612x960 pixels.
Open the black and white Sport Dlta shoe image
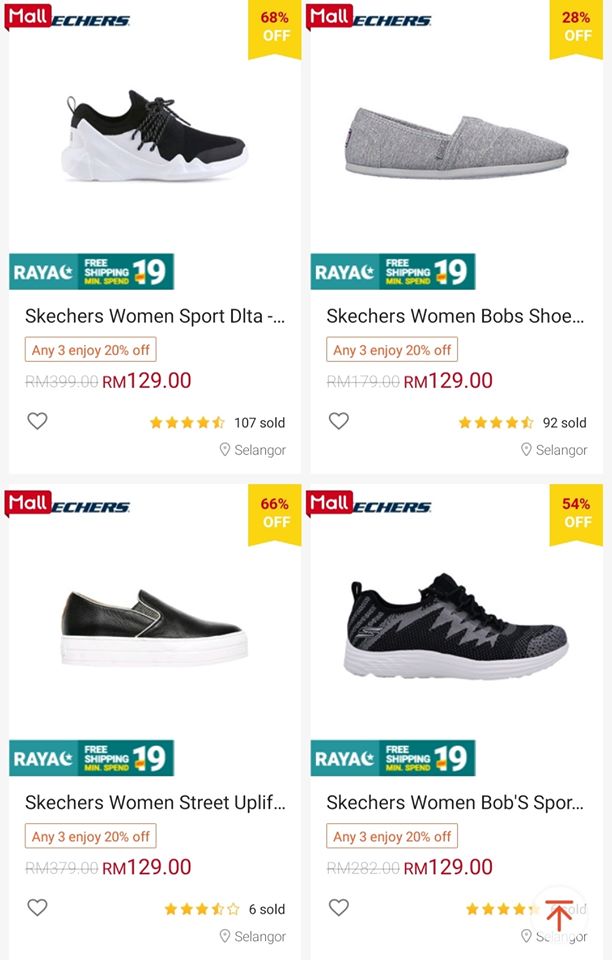coord(155,140)
